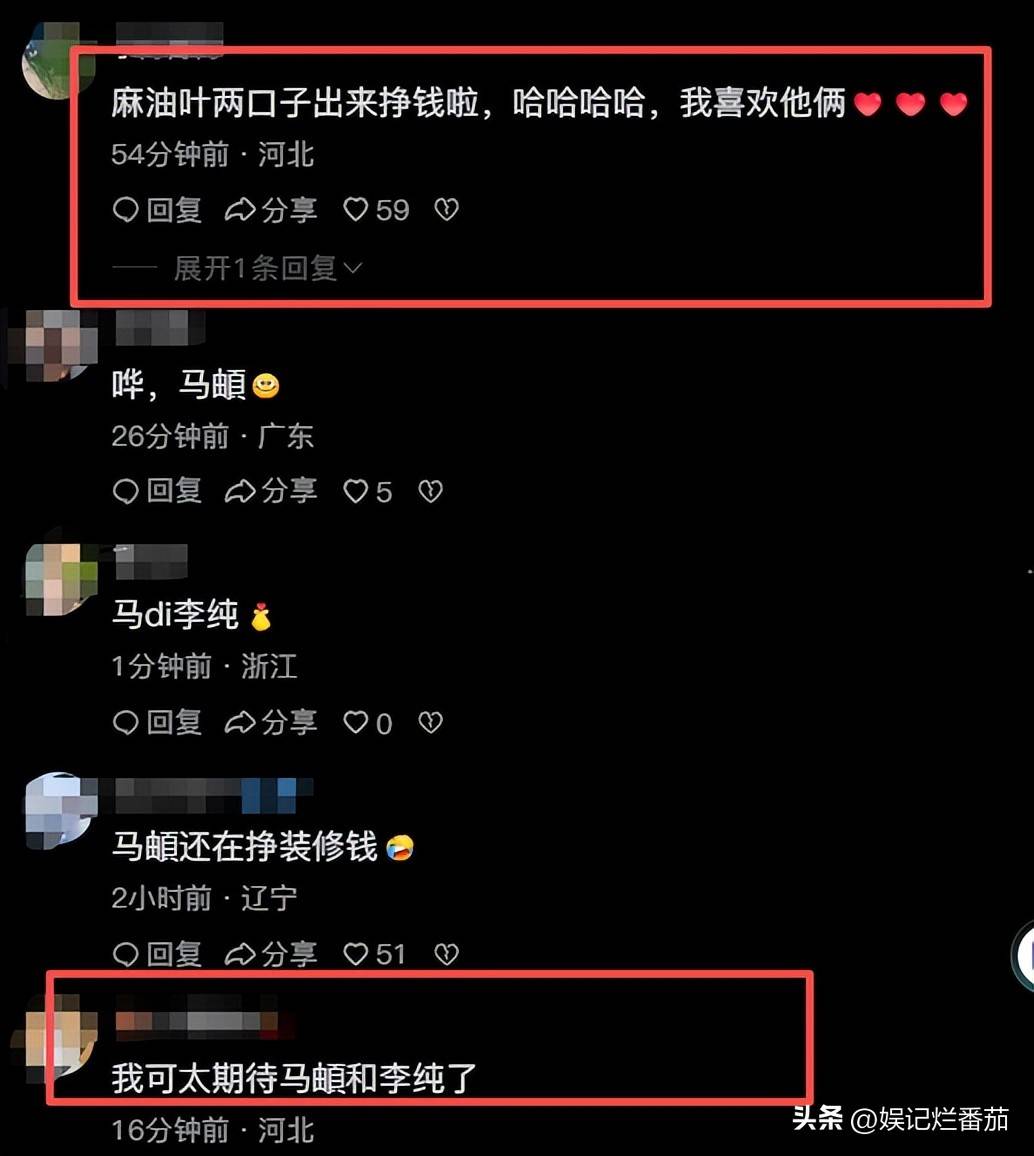Share the 河北 comment with 59 likes
Image resolution: width=1034 pixels, height=1156 pixels.
tap(270, 210)
